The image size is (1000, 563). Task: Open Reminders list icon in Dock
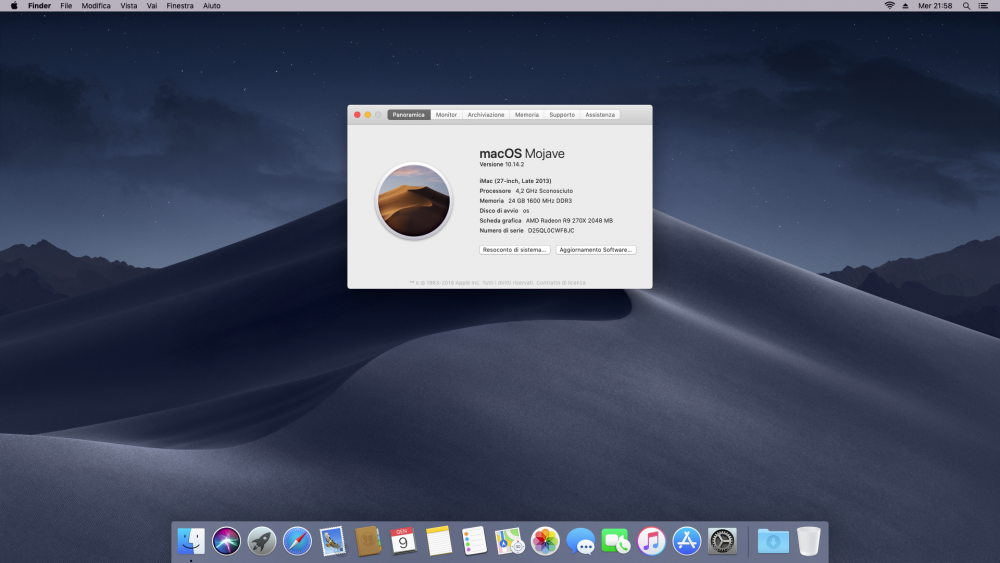474,541
